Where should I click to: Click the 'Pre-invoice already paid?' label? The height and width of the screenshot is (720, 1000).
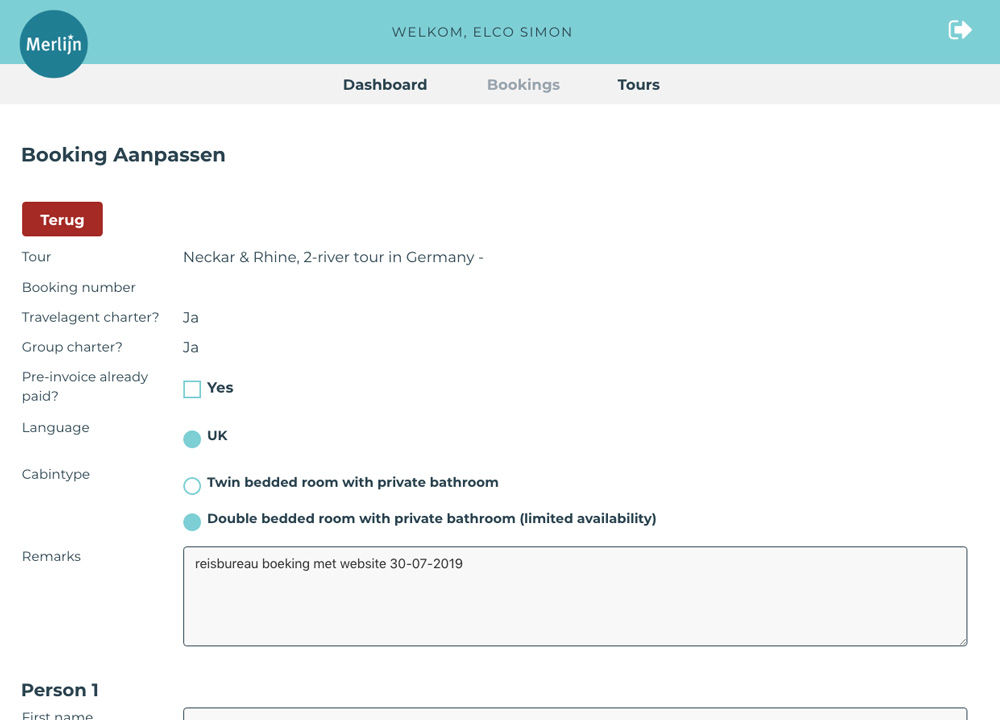point(85,386)
